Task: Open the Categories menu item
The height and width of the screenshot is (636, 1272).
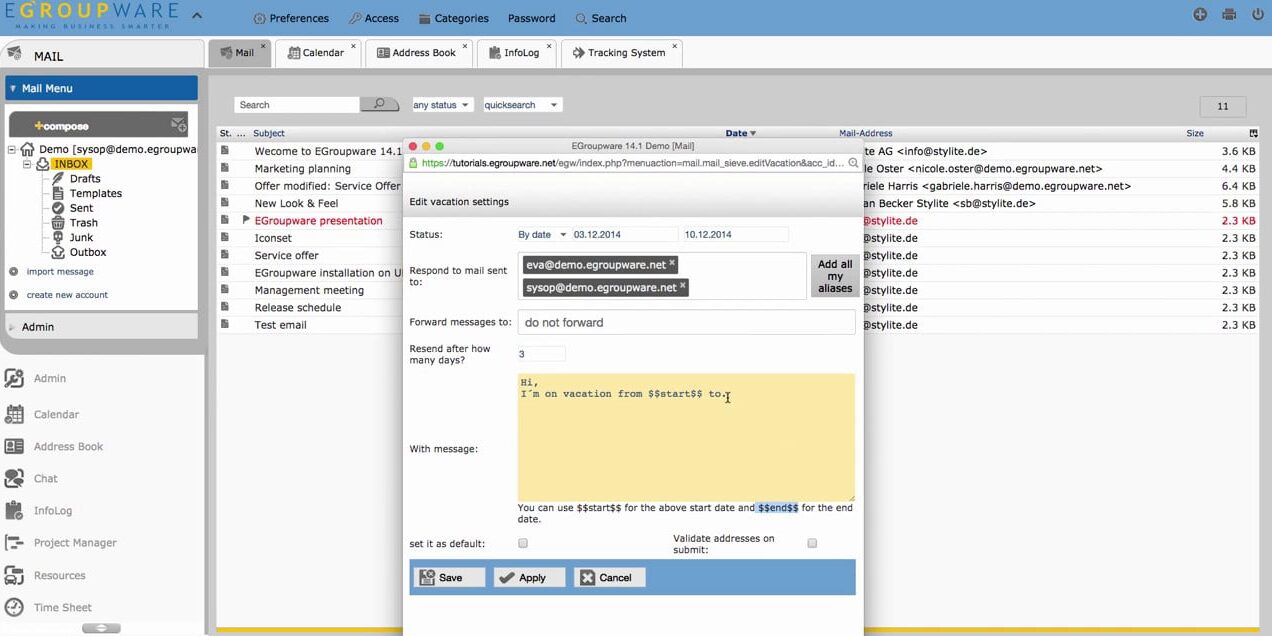Action: point(453,18)
